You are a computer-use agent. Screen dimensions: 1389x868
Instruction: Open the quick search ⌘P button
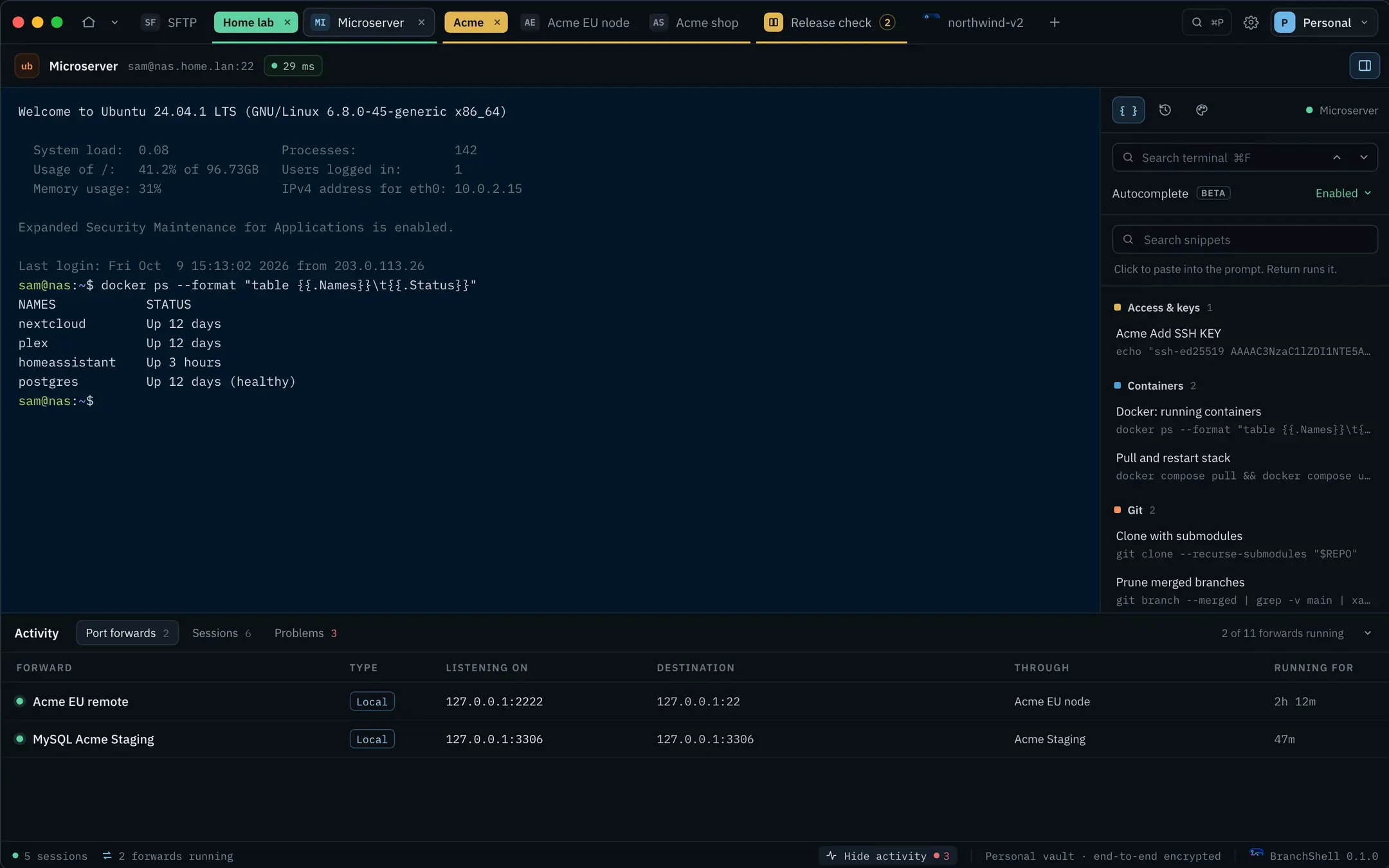tap(1207, 23)
